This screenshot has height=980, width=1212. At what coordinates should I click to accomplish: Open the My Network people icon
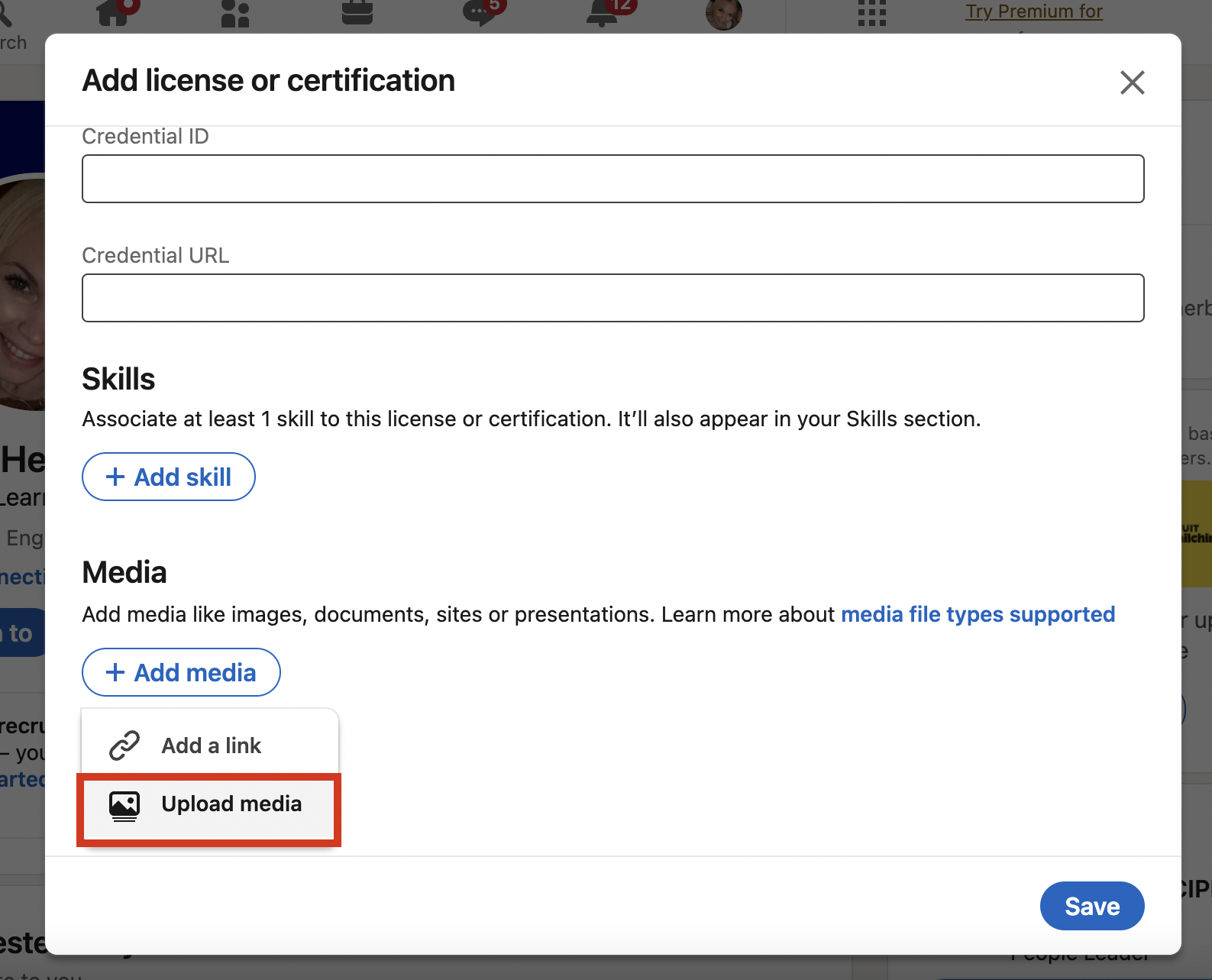(234, 13)
